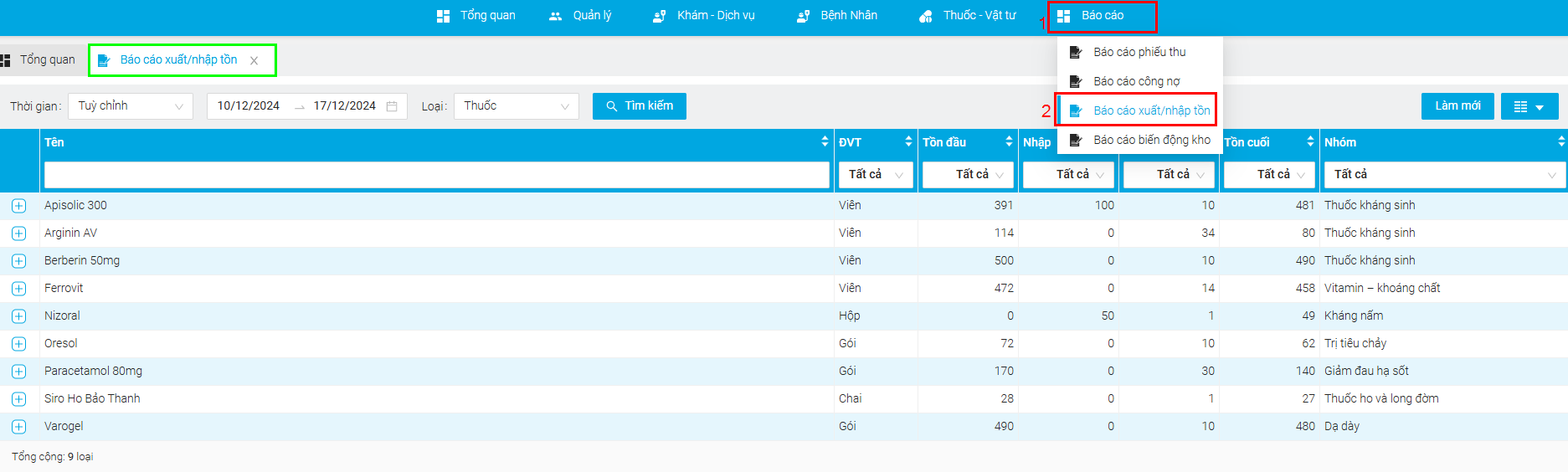Click the Tổng cộng: 9 loại footer text
The width and height of the screenshot is (1568, 472).
[x=53, y=457]
